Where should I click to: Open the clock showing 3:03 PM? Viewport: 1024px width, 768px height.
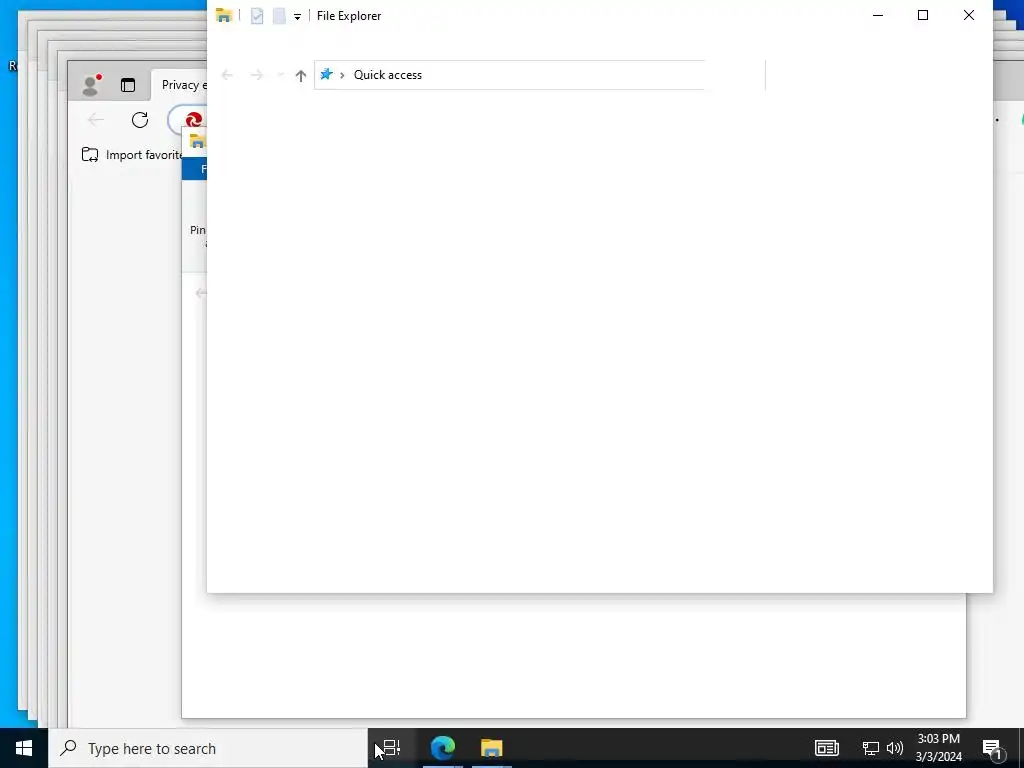tap(938, 748)
